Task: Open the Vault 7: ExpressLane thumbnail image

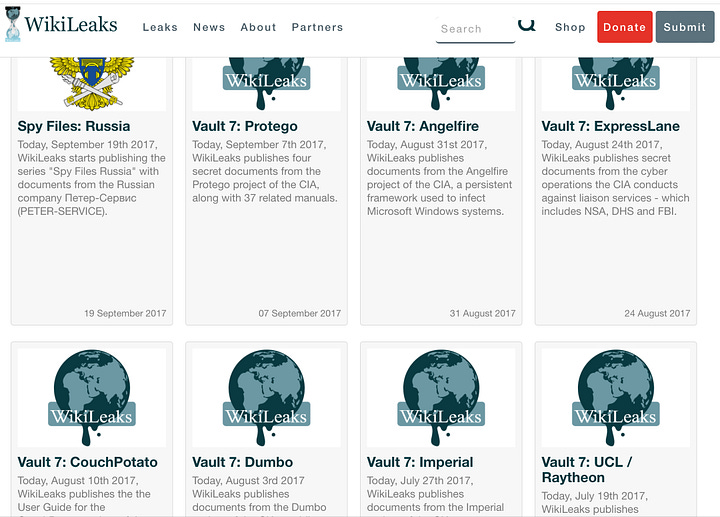Action: point(615,84)
